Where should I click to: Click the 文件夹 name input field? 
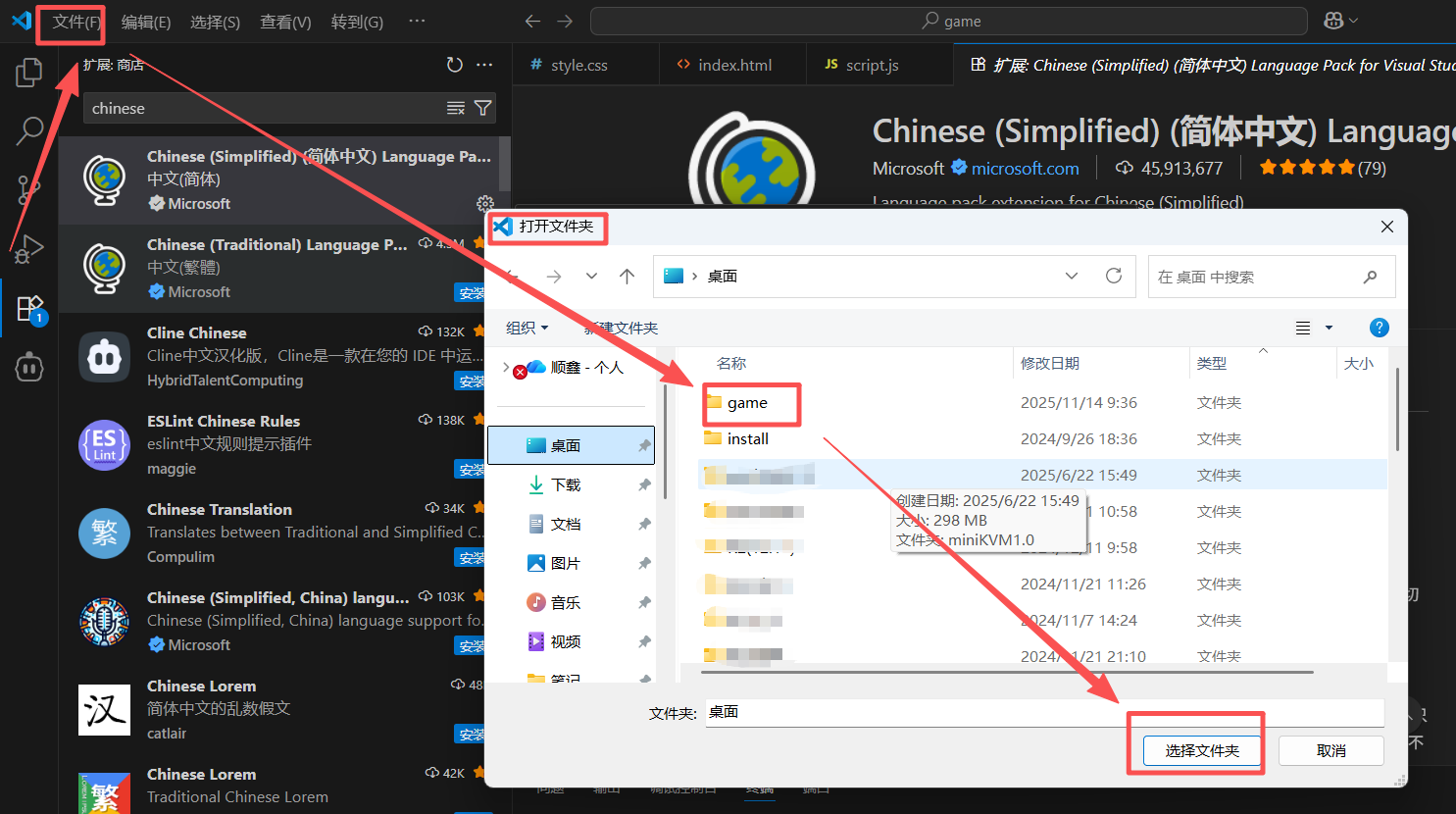(1044, 712)
